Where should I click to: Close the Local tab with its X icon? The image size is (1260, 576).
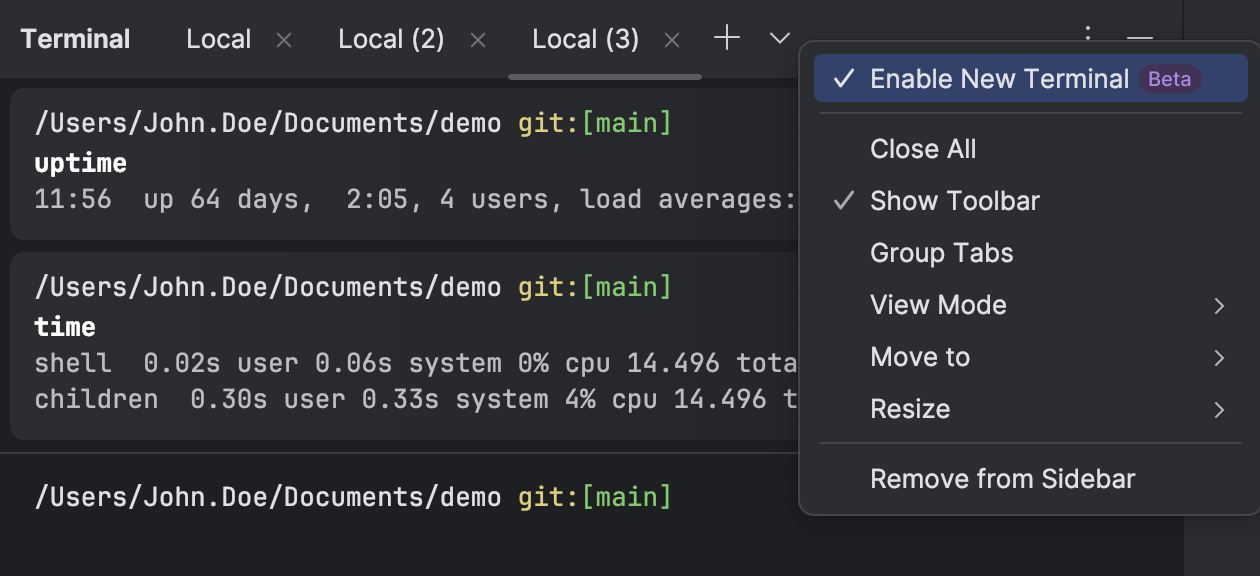[x=284, y=40]
